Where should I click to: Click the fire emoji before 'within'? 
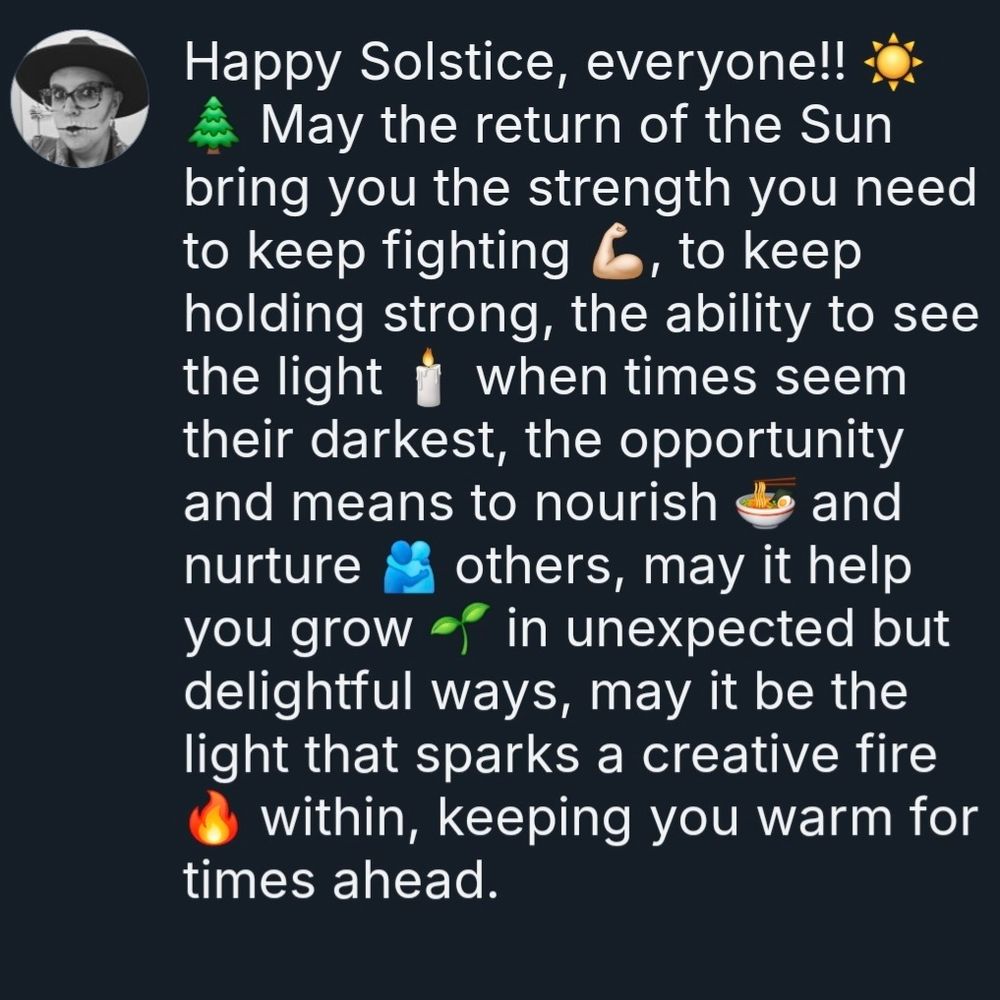point(214,818)
